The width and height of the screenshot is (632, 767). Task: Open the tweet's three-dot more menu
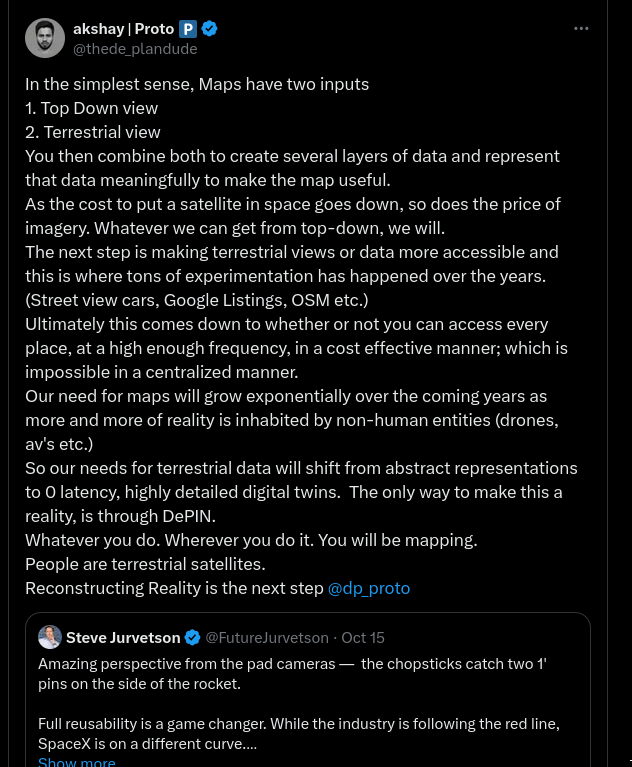click(x=581, y=29)
